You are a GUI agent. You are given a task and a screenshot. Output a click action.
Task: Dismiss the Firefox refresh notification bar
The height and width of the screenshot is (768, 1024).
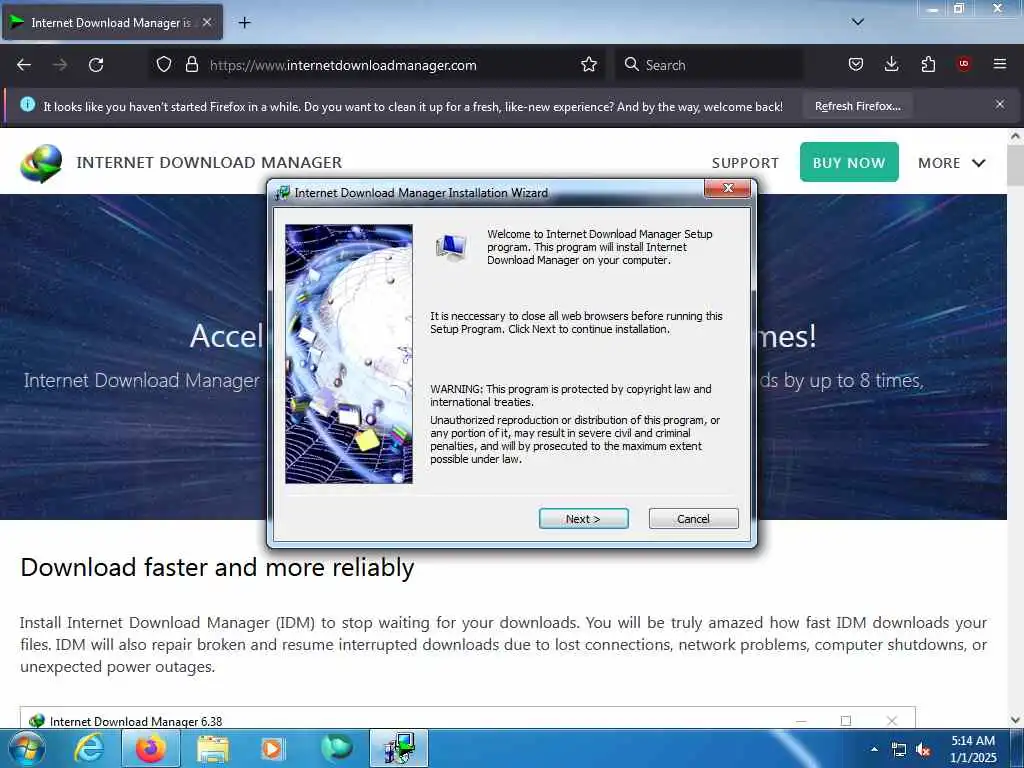999,104
